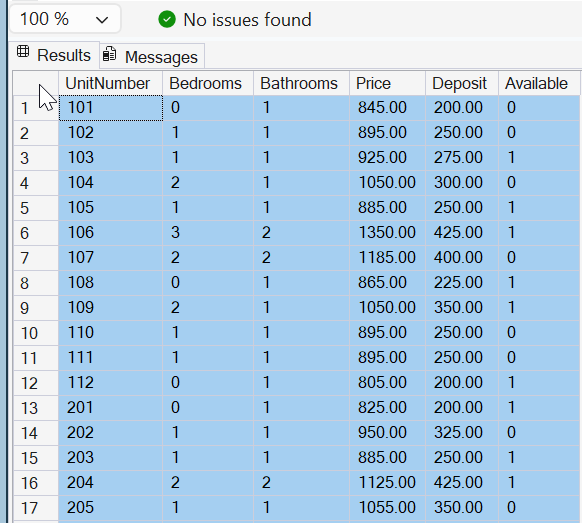
Task: Select the Bathrooms column header
Action: click(x=301, y=83)
